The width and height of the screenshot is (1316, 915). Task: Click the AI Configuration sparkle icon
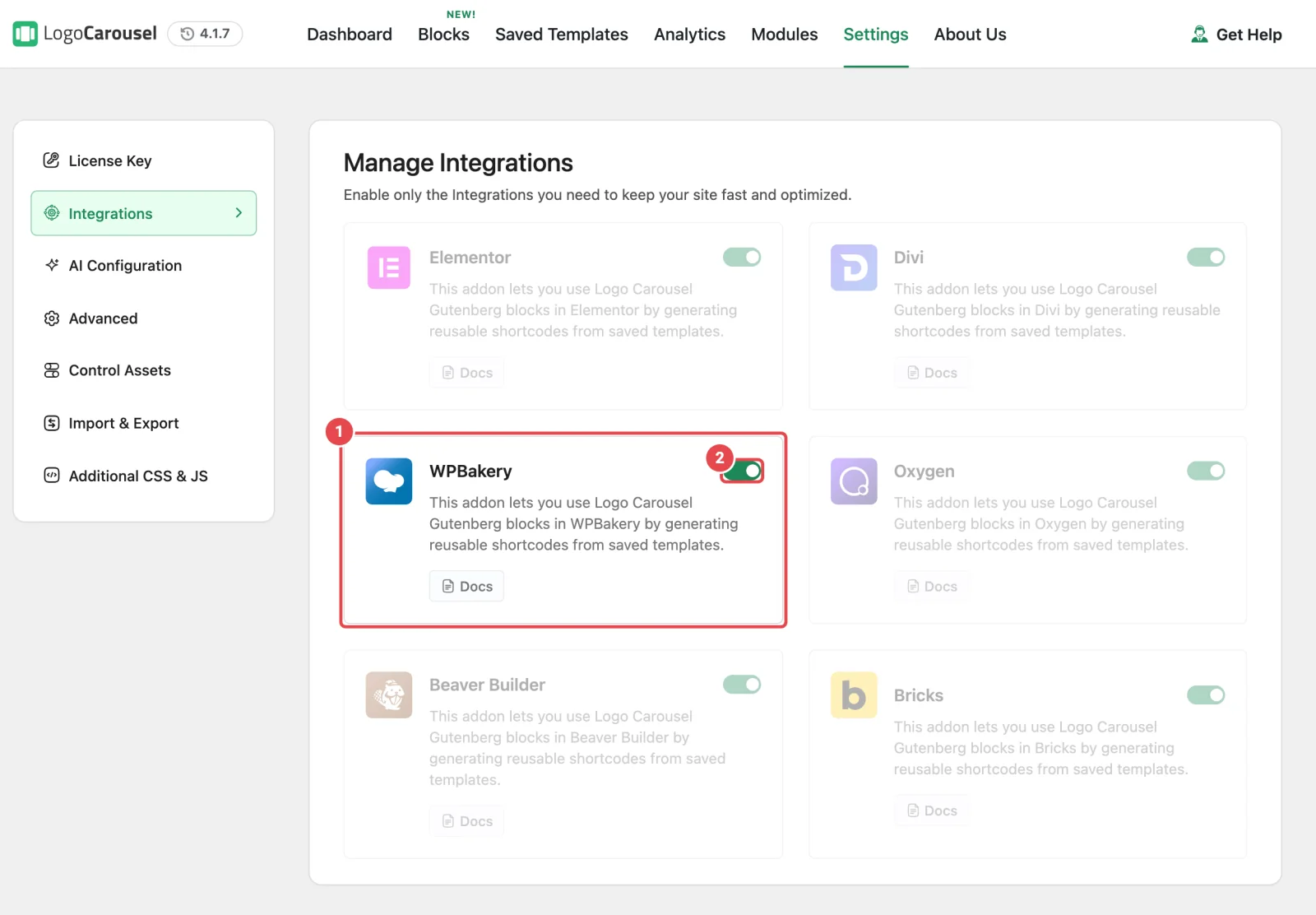point(52,265)
